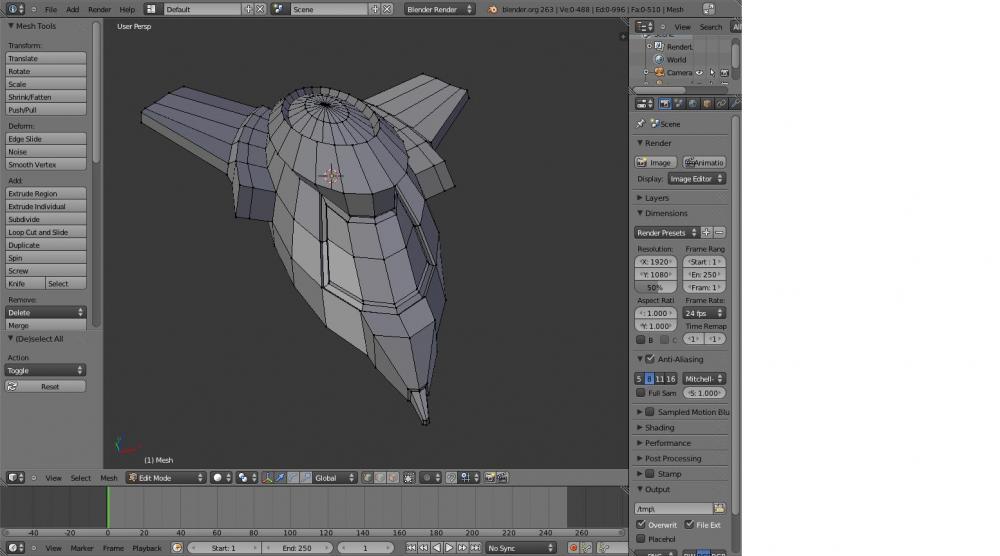Click the Blender logo icon in header

(492, 10)
